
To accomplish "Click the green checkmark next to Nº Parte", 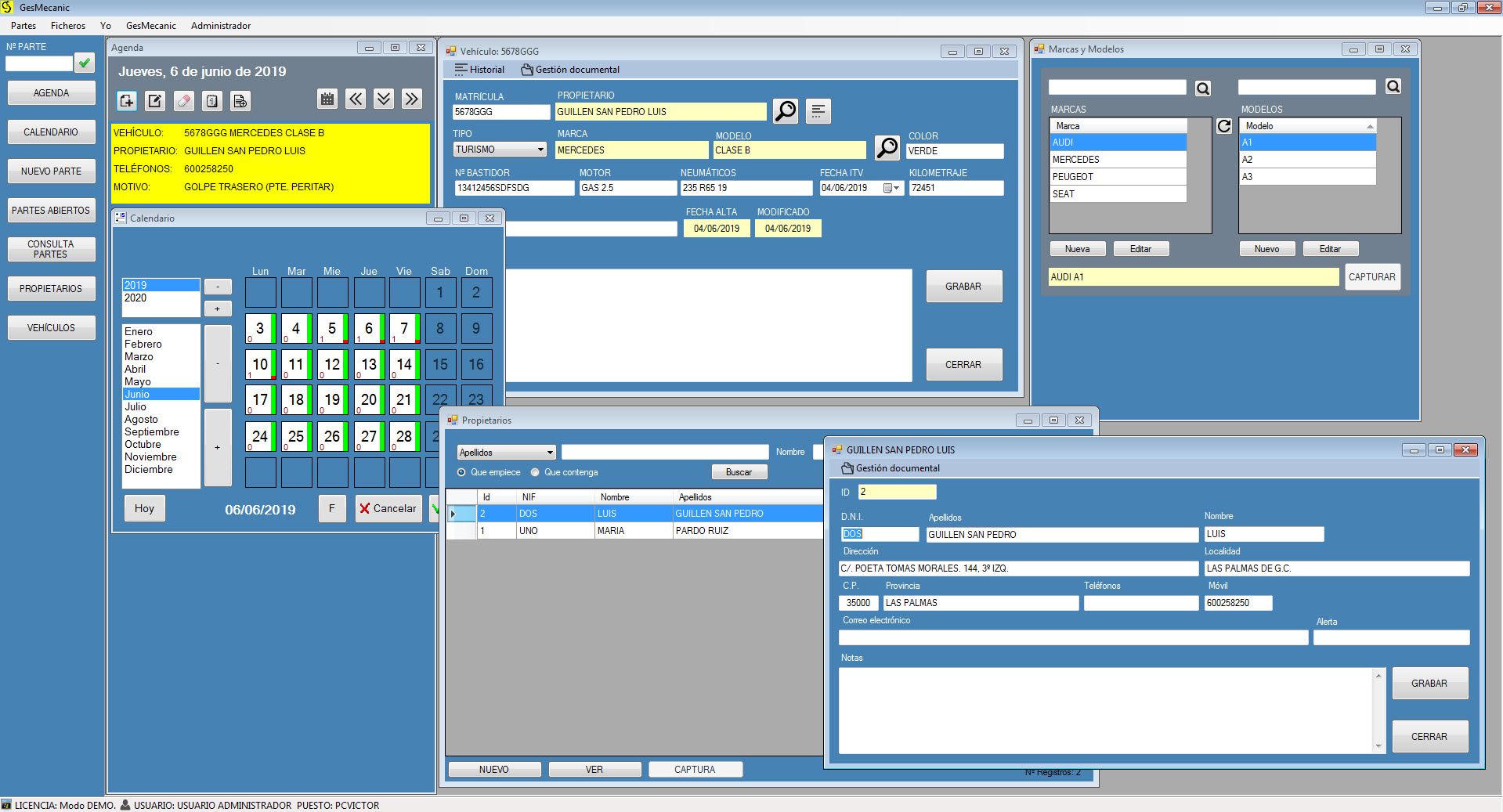I will [85, 63].
